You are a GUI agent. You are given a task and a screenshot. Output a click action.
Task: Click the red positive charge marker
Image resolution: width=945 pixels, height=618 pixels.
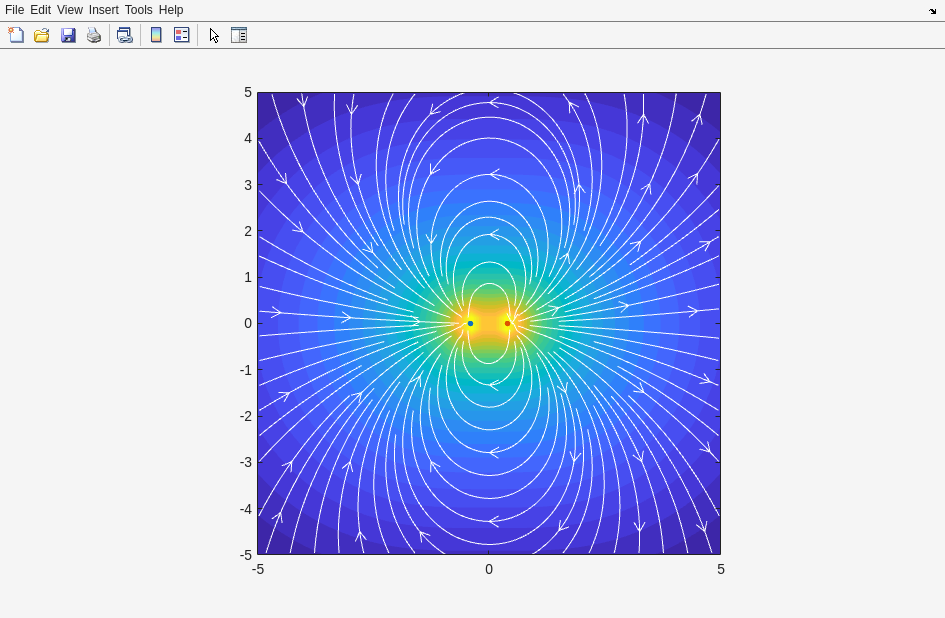[x=507, y=323]
